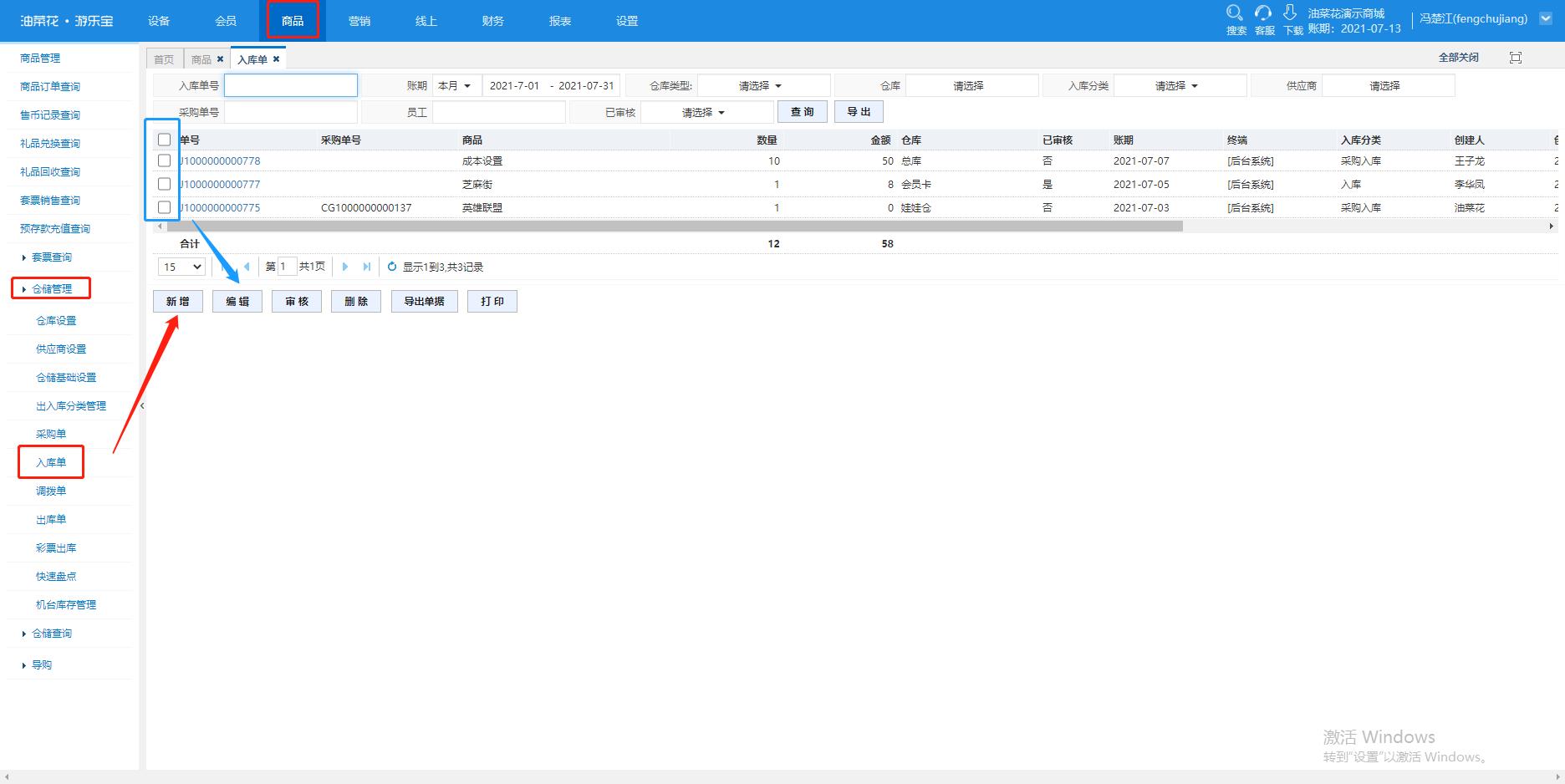Focus the 入库单号 input field
The image size is (1565, 784).
click(291, 85)
